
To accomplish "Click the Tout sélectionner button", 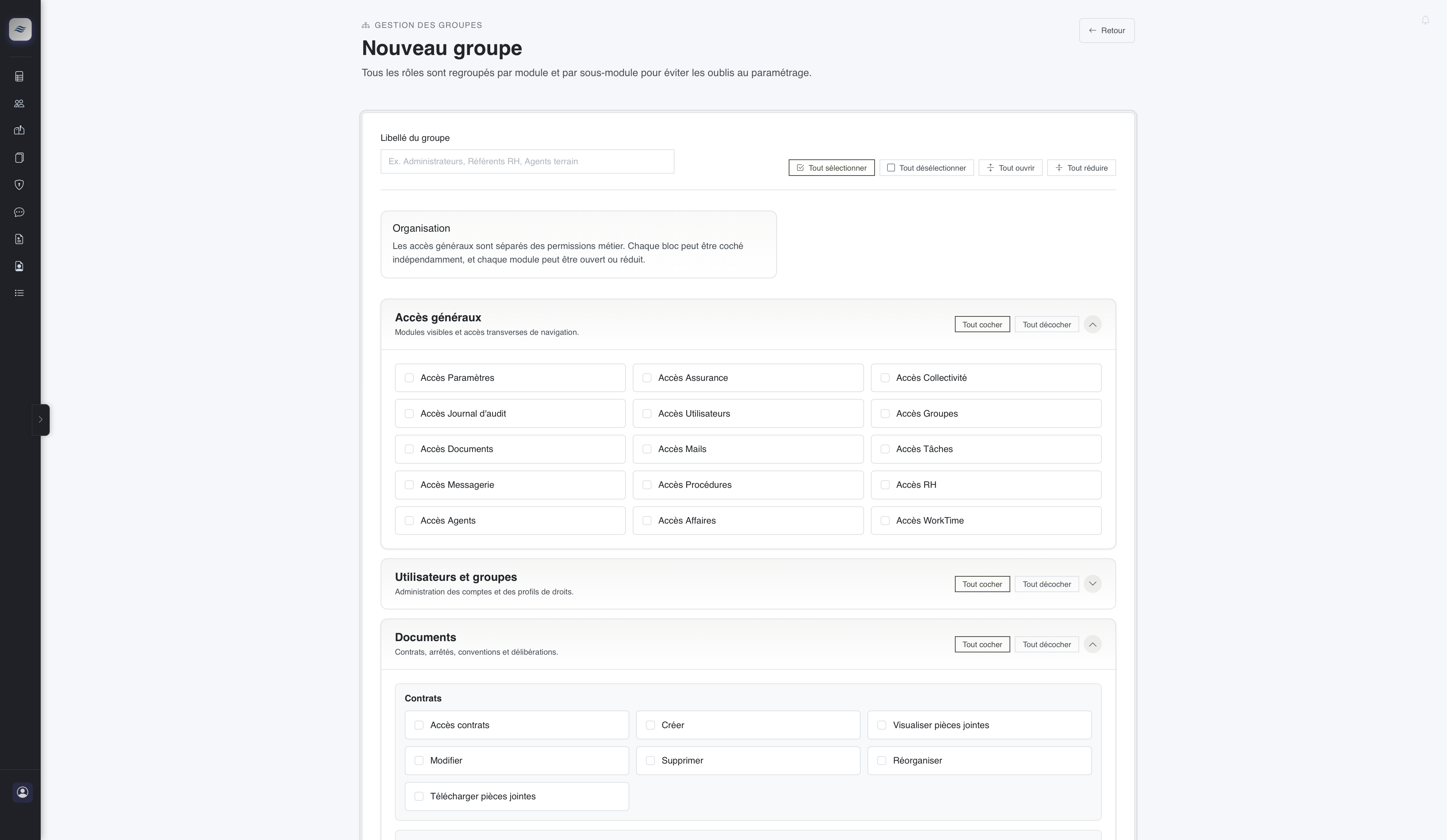I will pos(831,168).
